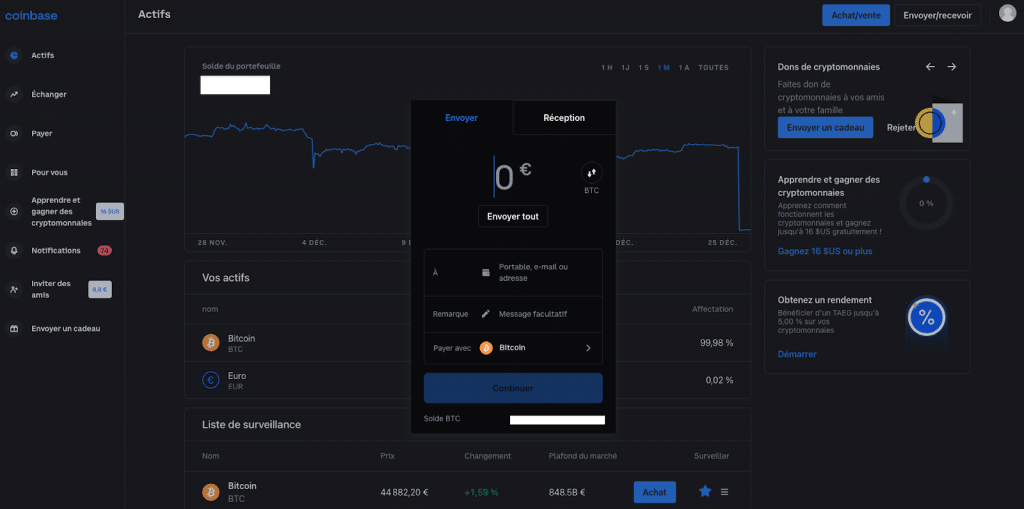Click the 0 € amount input

click(513, 178)
